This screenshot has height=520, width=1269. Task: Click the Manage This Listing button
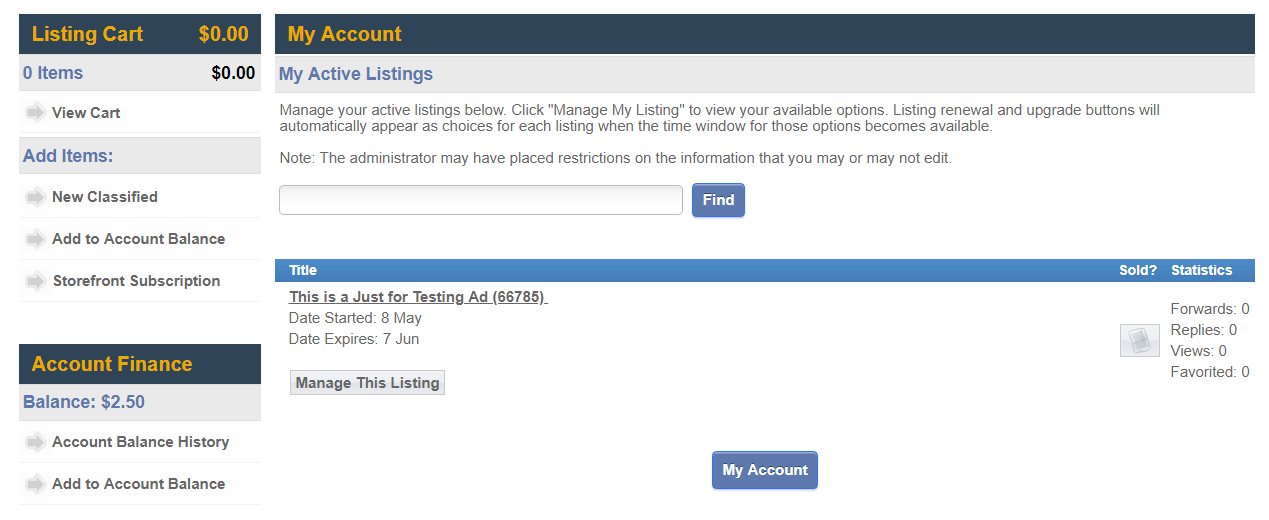[x=367, y=383]
